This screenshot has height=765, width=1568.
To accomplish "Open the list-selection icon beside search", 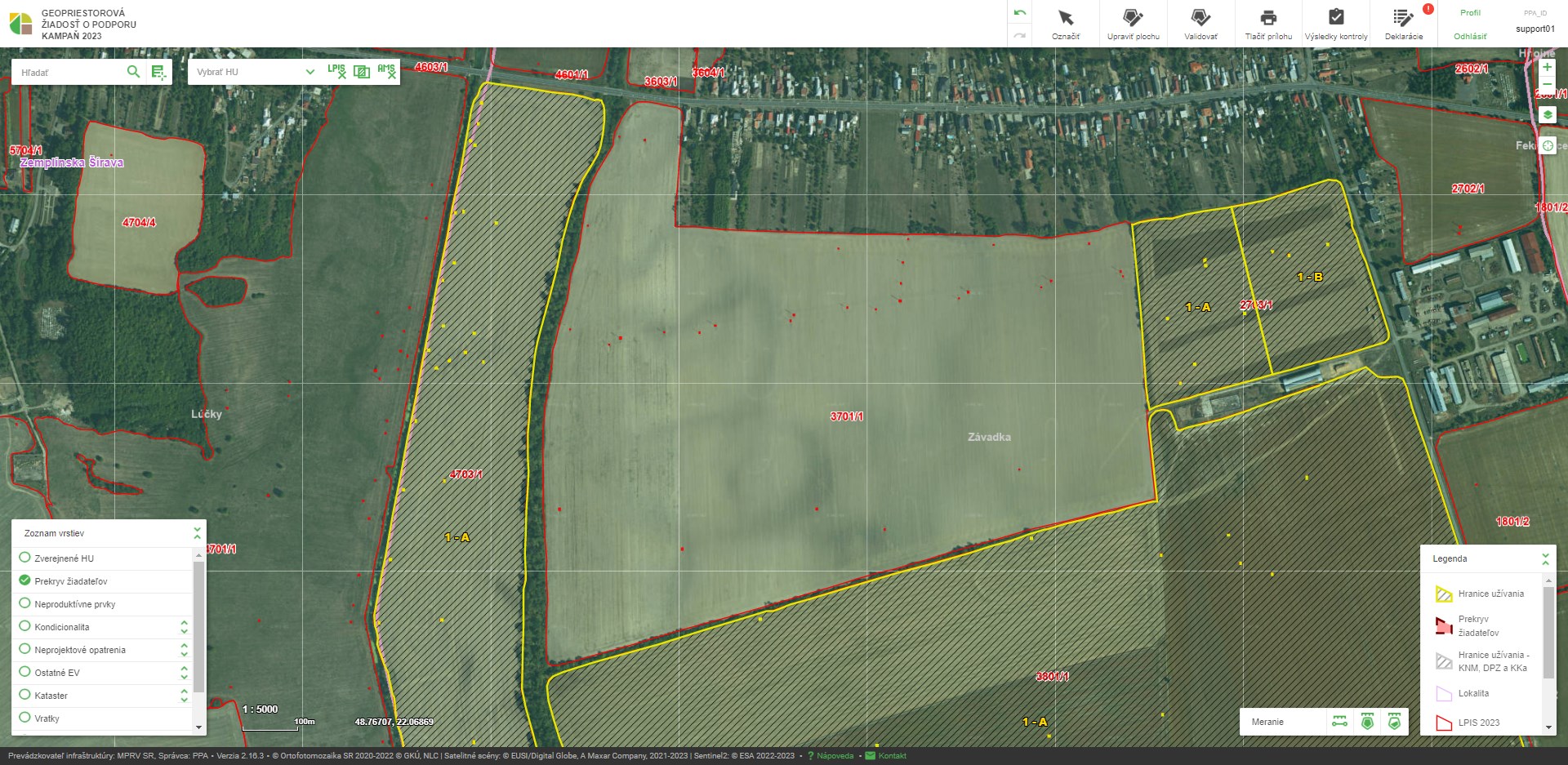I will (x=158, y=73).
